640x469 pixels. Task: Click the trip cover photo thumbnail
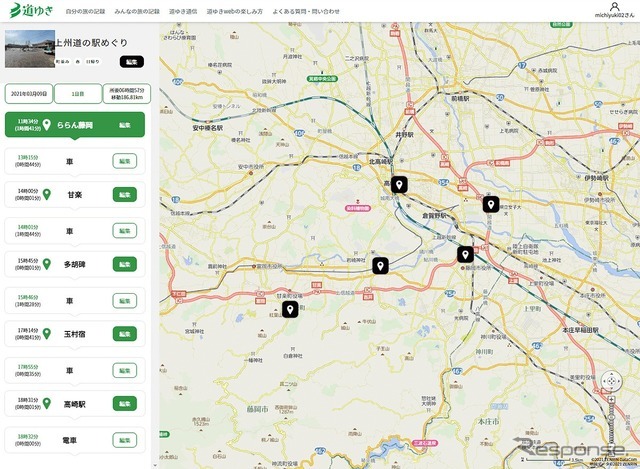(28, 44)
